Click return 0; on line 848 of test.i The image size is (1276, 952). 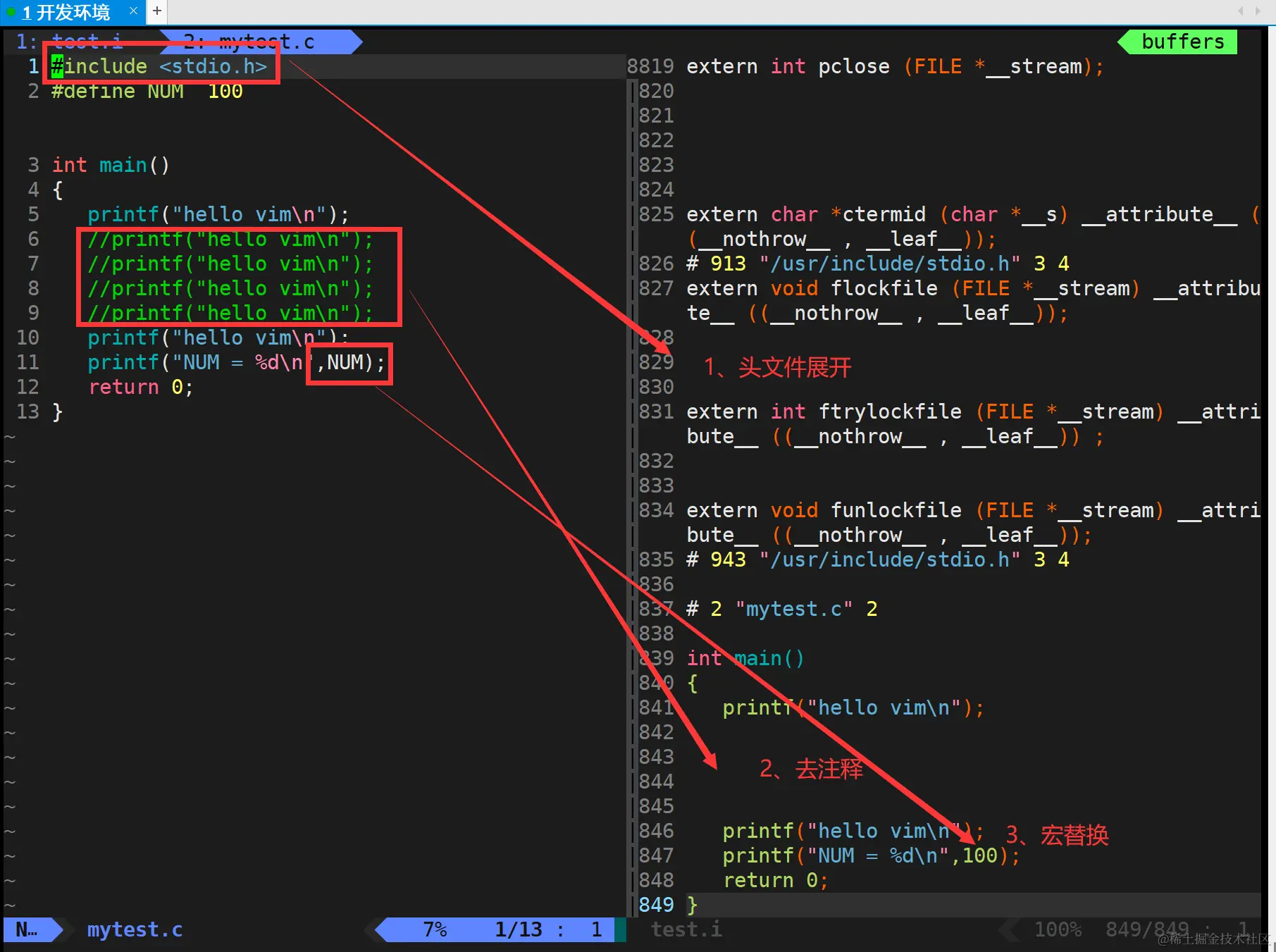click(776, 880)
